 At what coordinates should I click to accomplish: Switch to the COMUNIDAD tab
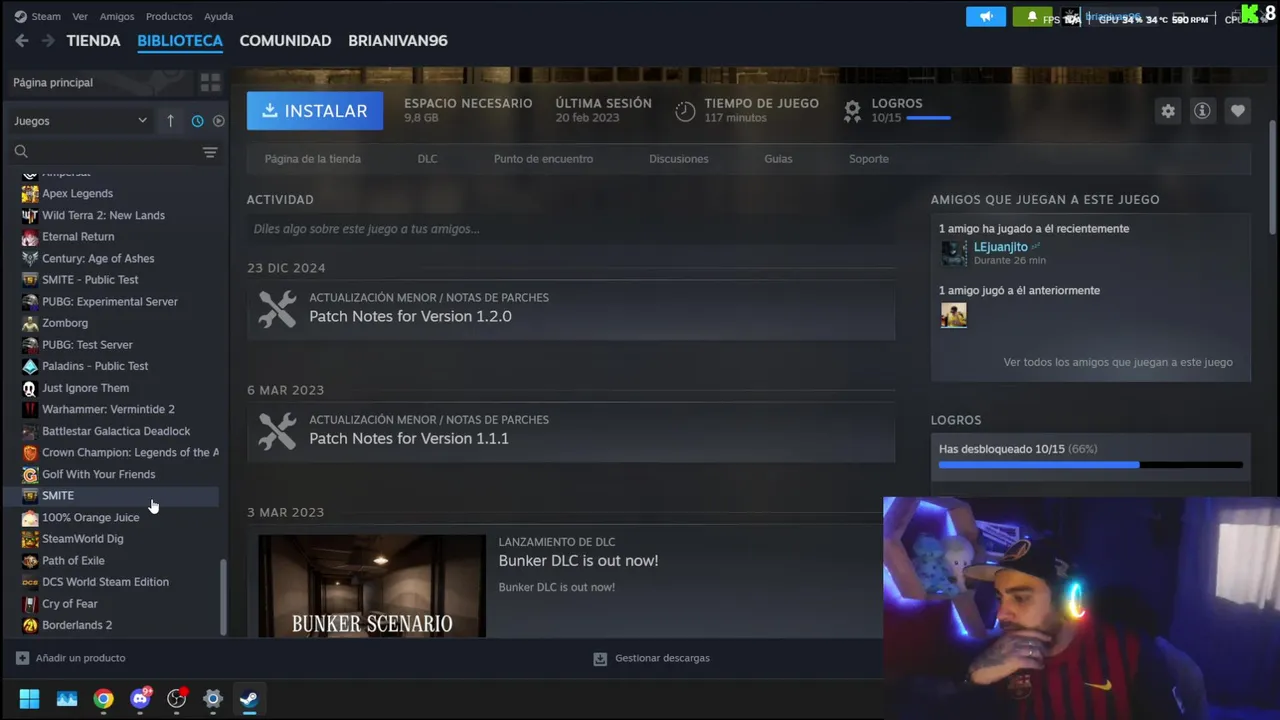[x=285, y=41]
